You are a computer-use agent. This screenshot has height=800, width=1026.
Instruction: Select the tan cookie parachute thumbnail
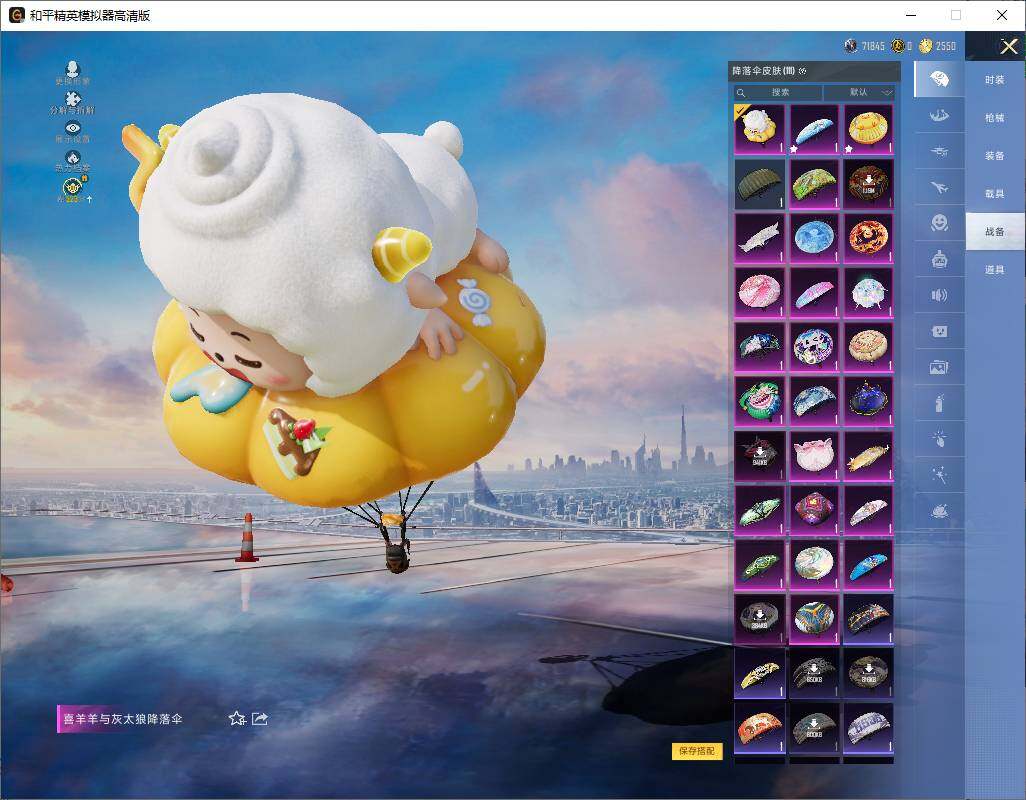click(x=868, y=347)
